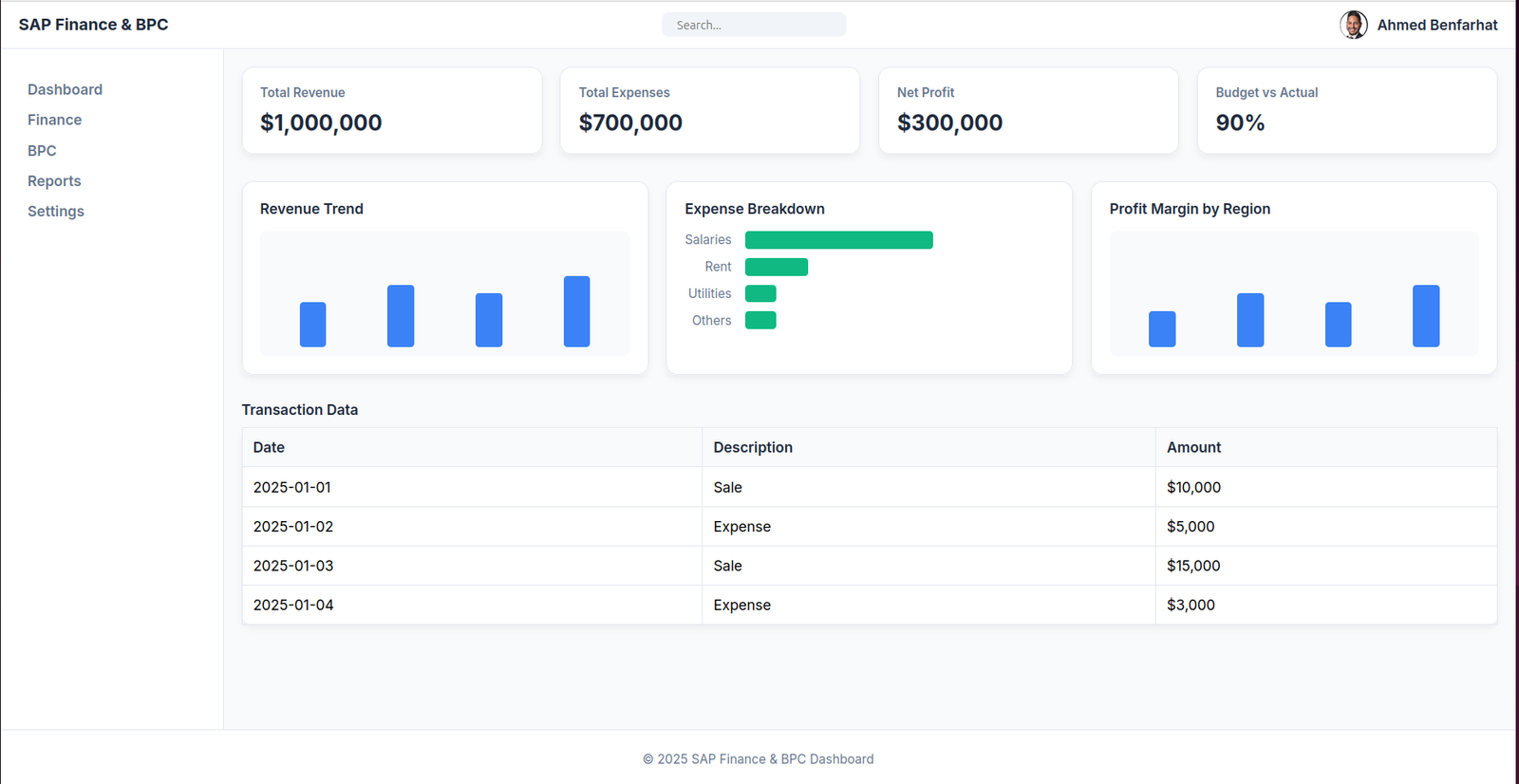This screenshot has width=1519, height=784.
Task: Open Dashboard in the sidebar
Action: (65, 89)
